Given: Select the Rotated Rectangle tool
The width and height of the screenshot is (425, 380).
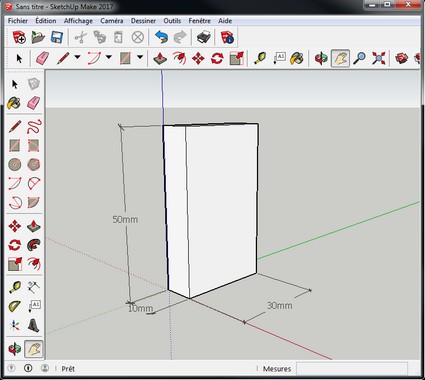Looking at the screenshot, I should (34, 145).
